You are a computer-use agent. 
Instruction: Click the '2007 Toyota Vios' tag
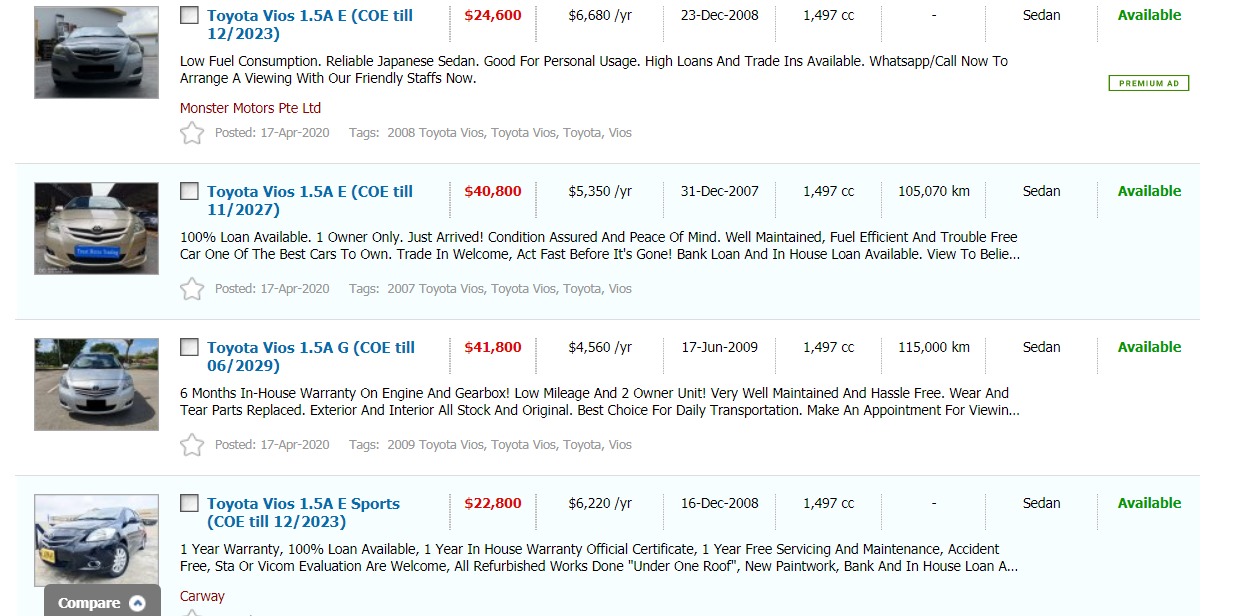436,289
